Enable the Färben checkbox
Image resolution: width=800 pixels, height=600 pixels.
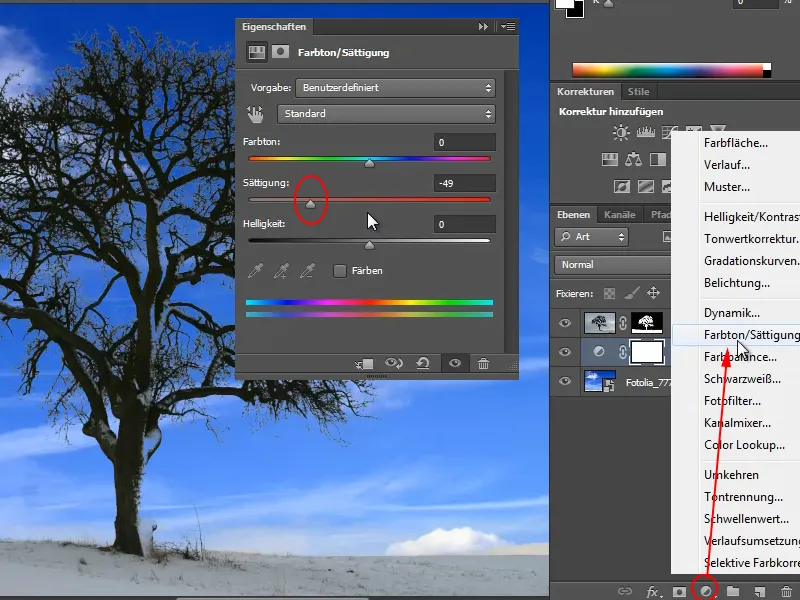pyautogui.click(x=340, y=271)
